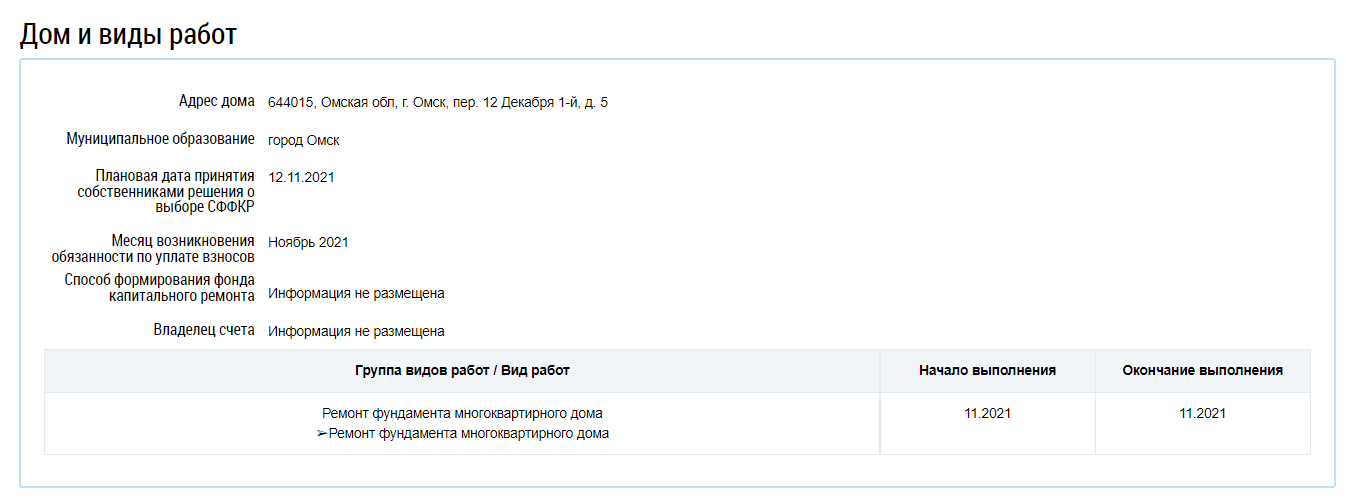This screenshot has height=502, width=1346.
Task: Click the 'Дом и виды работ' heading
Action: point(128,34)
